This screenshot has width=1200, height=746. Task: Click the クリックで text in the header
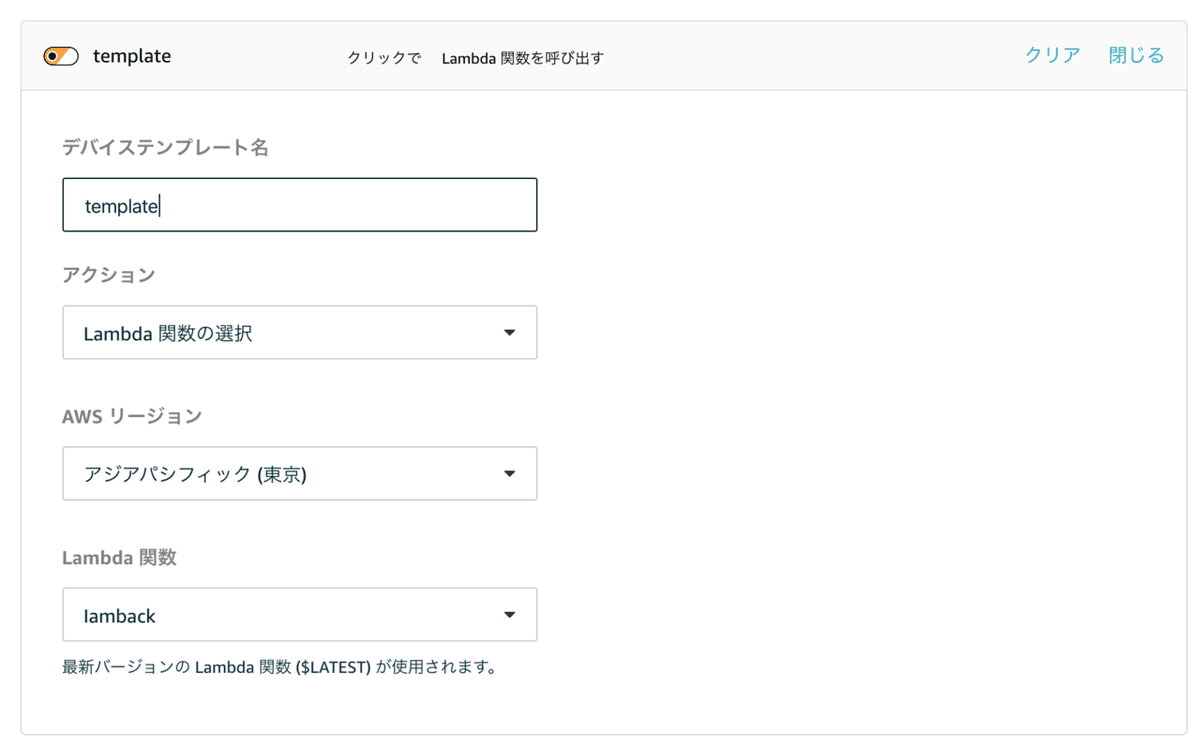pyautogui.click(x=384, y=58)
